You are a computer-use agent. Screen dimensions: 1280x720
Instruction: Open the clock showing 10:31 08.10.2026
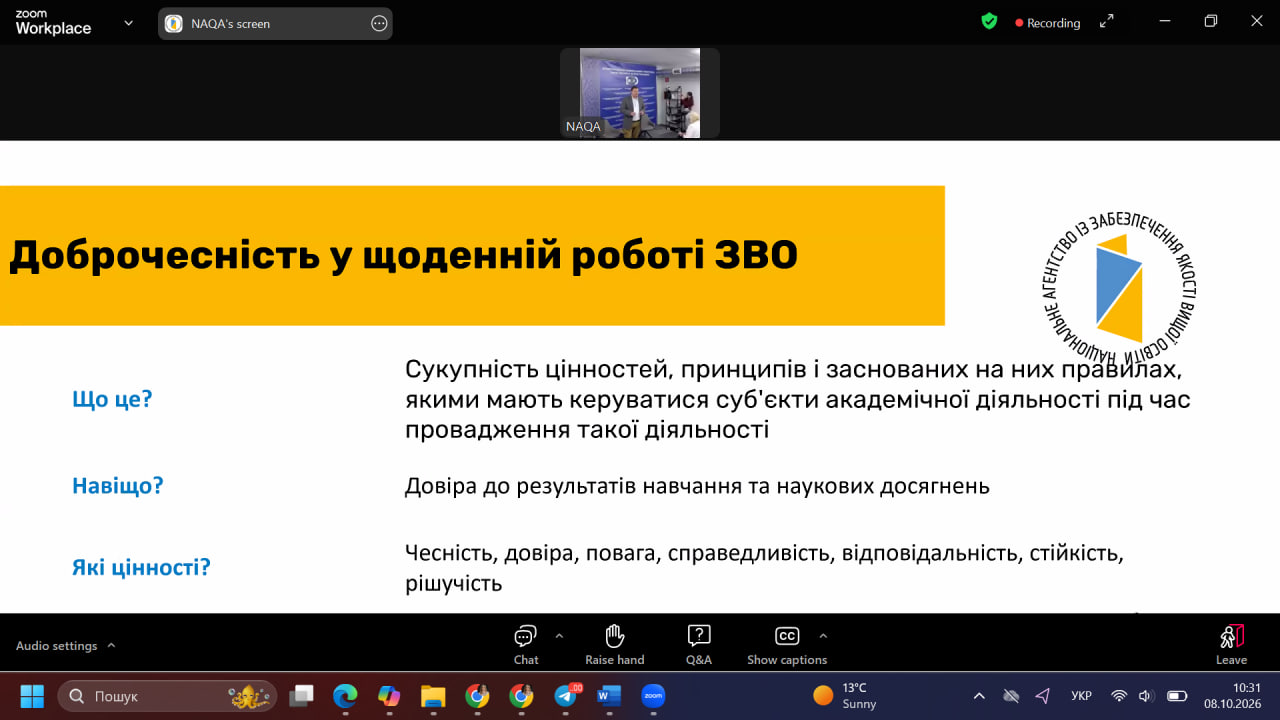tap(1232, 695)
